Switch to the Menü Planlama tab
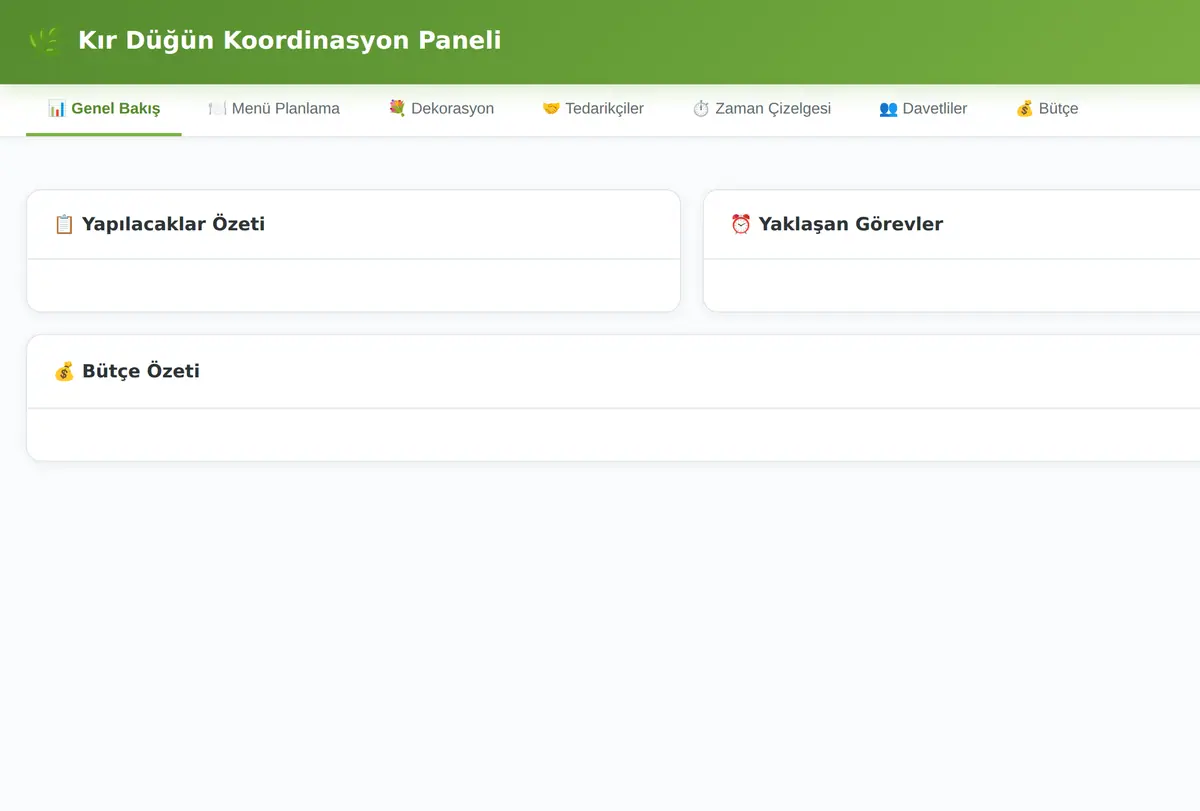Screen dimensions: 1200x811 tap(274, 109)
